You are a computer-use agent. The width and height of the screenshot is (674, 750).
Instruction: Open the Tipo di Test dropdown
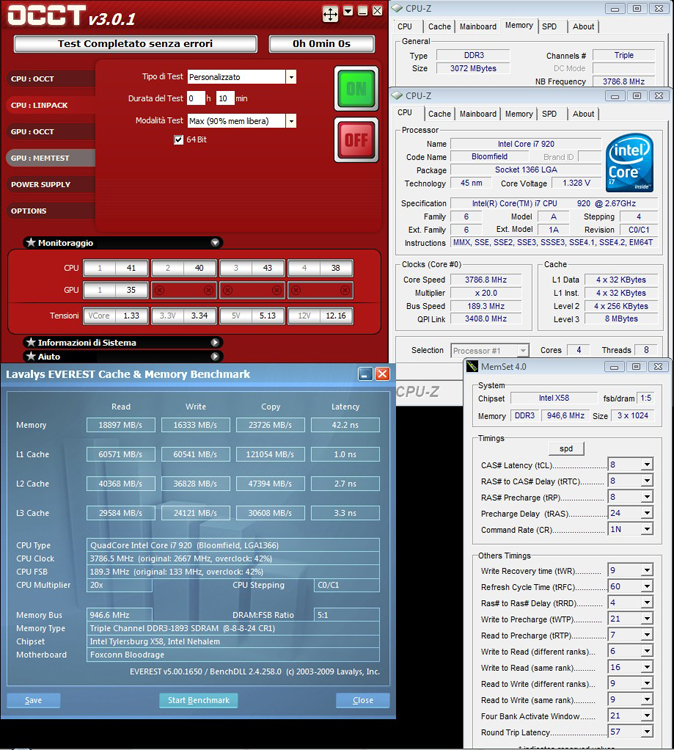point(291,77)
